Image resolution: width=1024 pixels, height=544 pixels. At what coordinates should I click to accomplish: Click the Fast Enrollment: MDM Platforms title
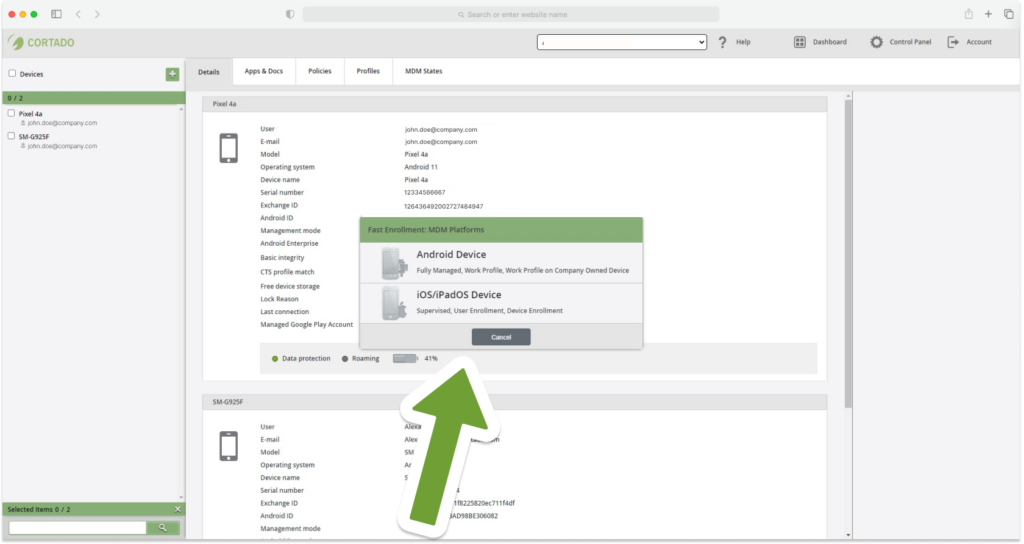point(426,230)
